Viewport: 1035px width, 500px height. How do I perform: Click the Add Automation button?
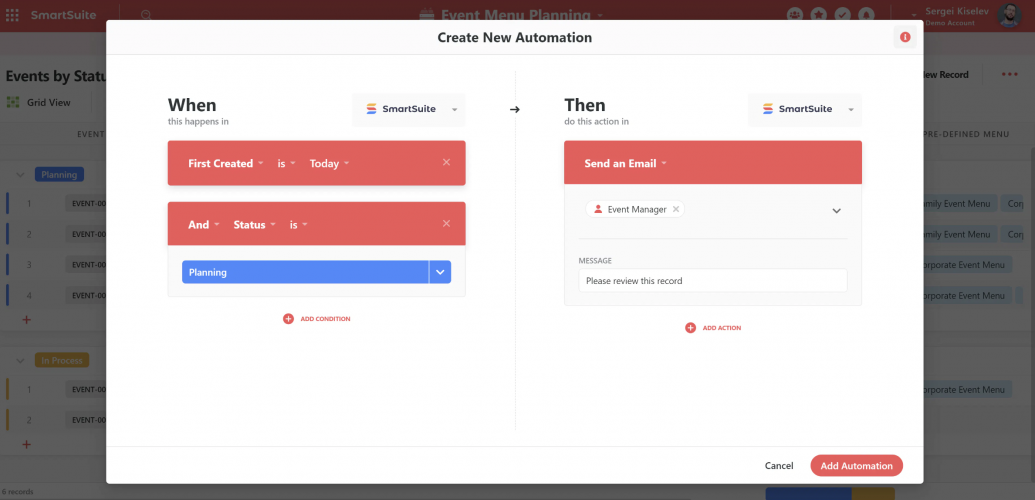[857, 466]
